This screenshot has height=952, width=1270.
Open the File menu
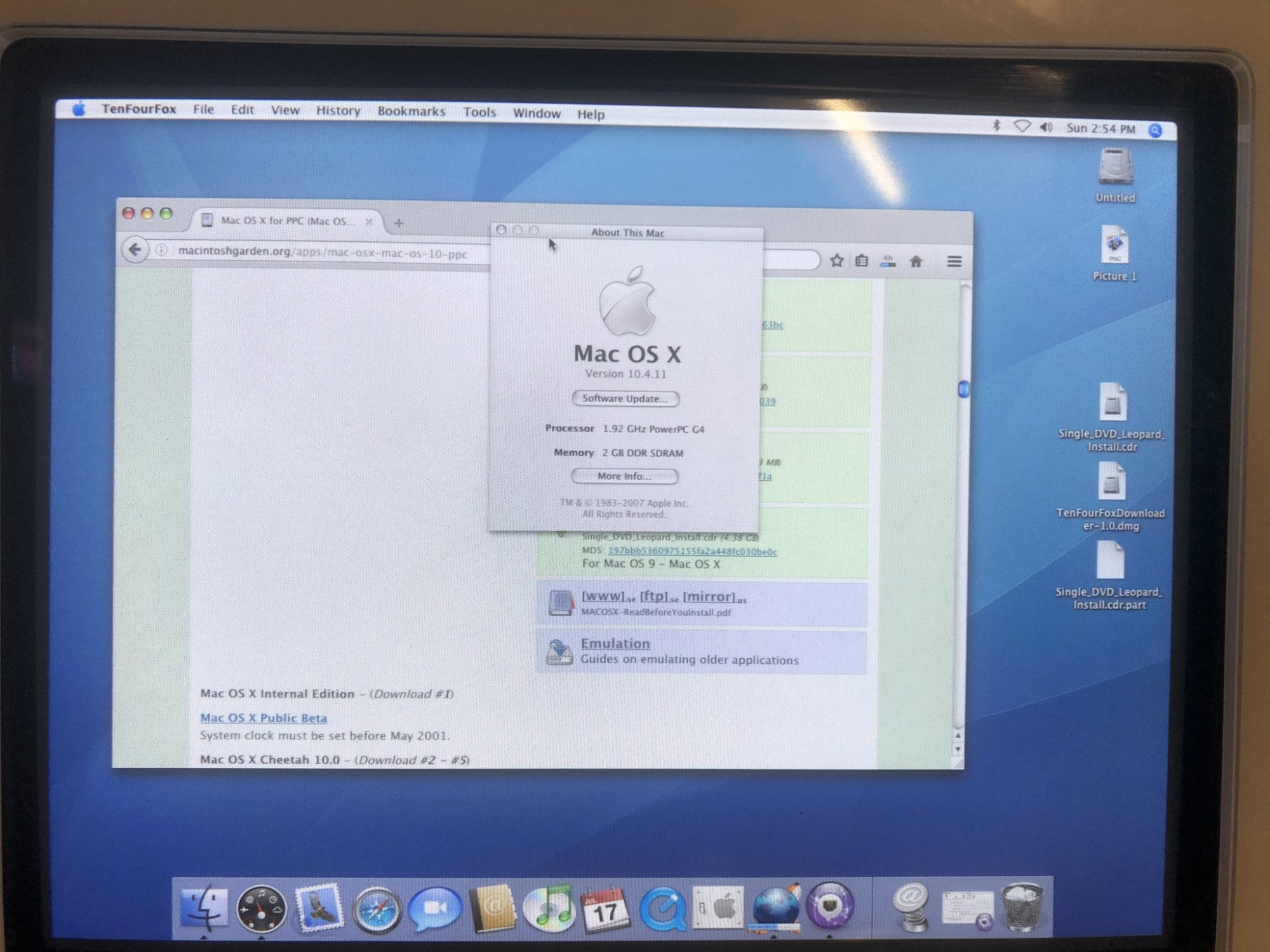point(203,109)
